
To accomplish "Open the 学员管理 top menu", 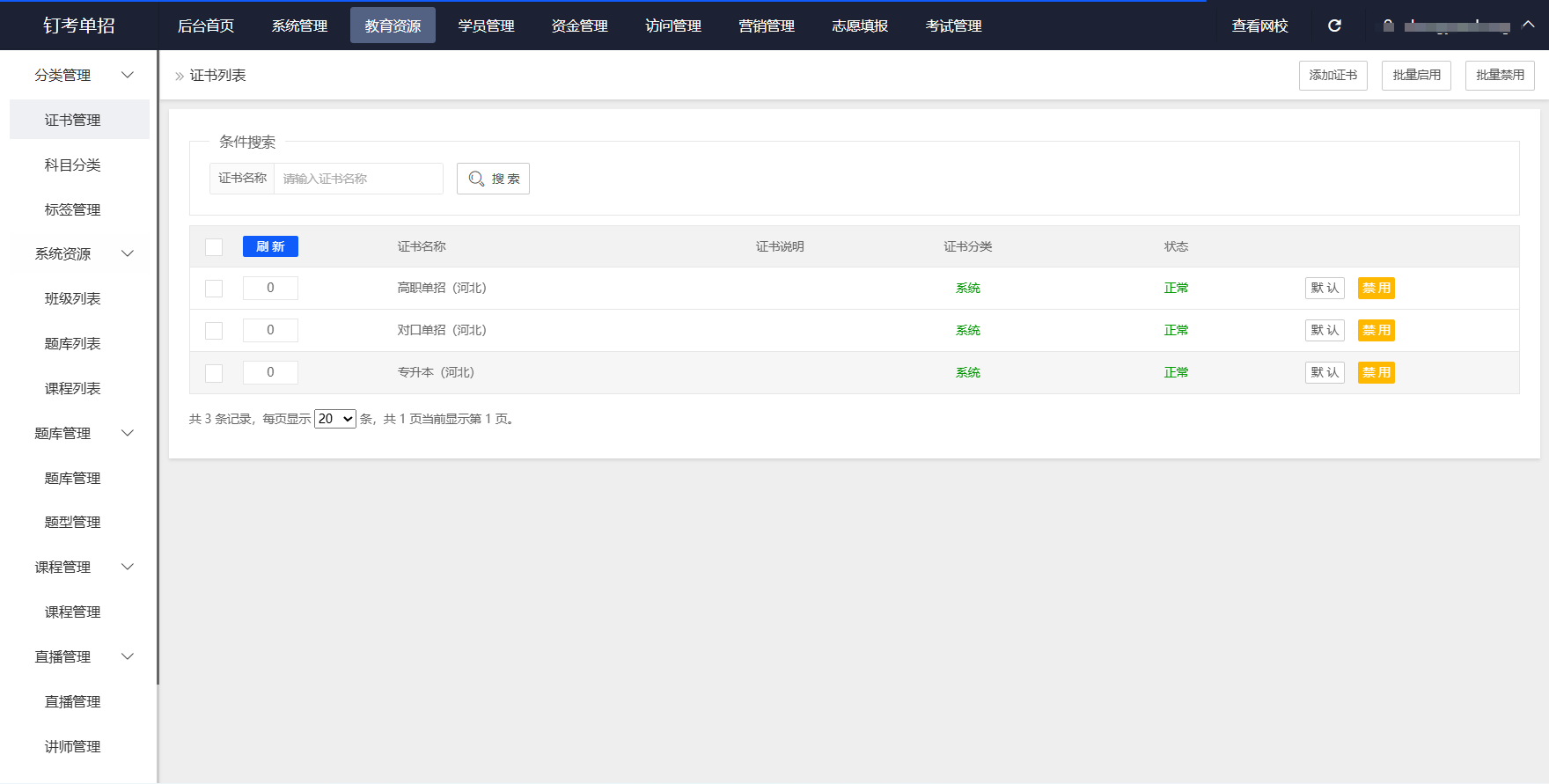I will click(486, 26).
